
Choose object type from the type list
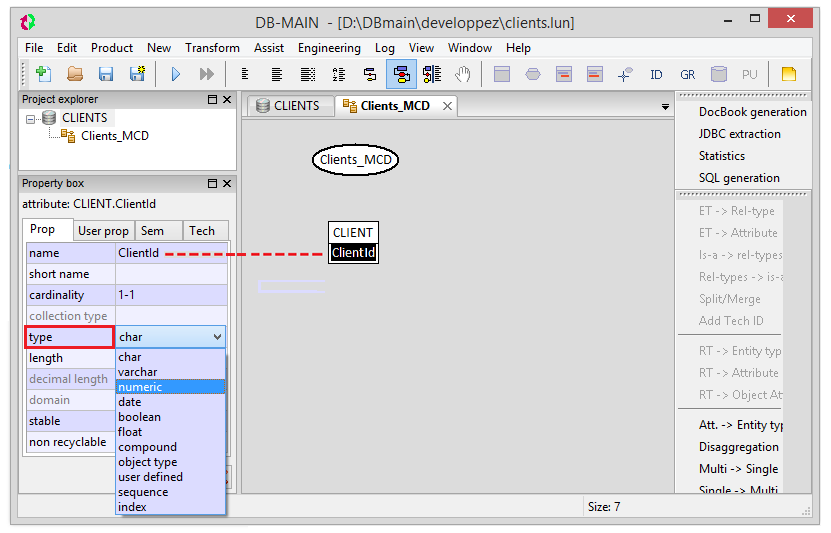tap(171, 462)
